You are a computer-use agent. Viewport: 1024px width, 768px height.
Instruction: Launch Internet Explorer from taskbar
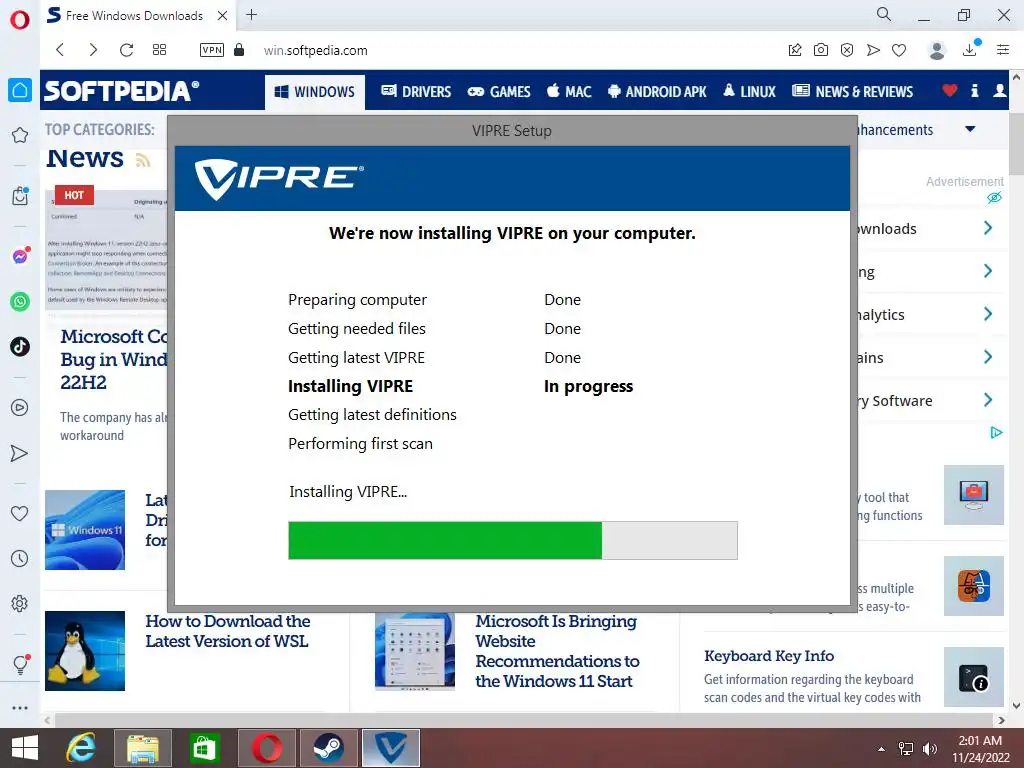click(81, 748)
